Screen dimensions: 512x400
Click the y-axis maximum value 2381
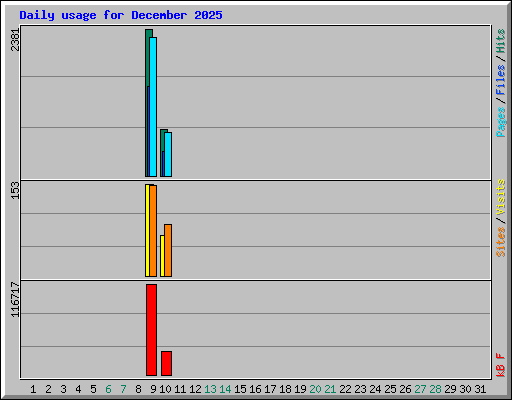point(15,40)
